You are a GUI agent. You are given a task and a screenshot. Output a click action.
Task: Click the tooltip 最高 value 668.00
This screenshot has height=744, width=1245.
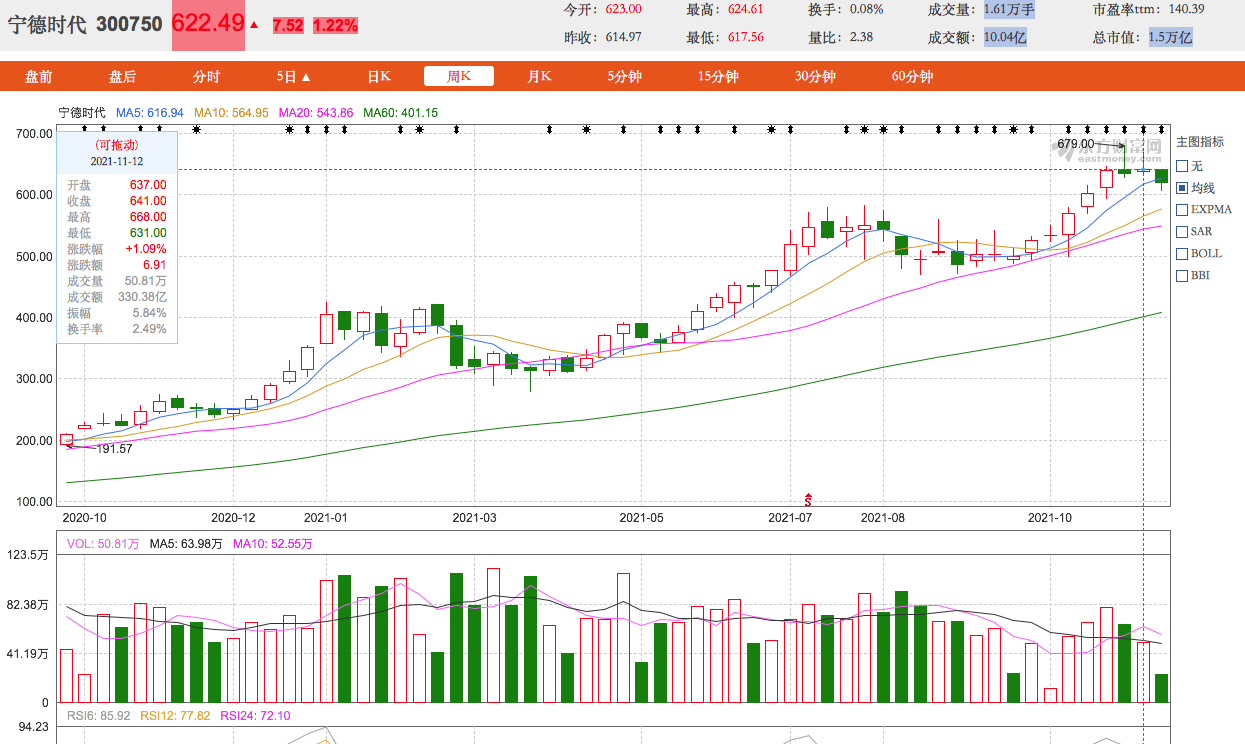(x=148, y=217)
